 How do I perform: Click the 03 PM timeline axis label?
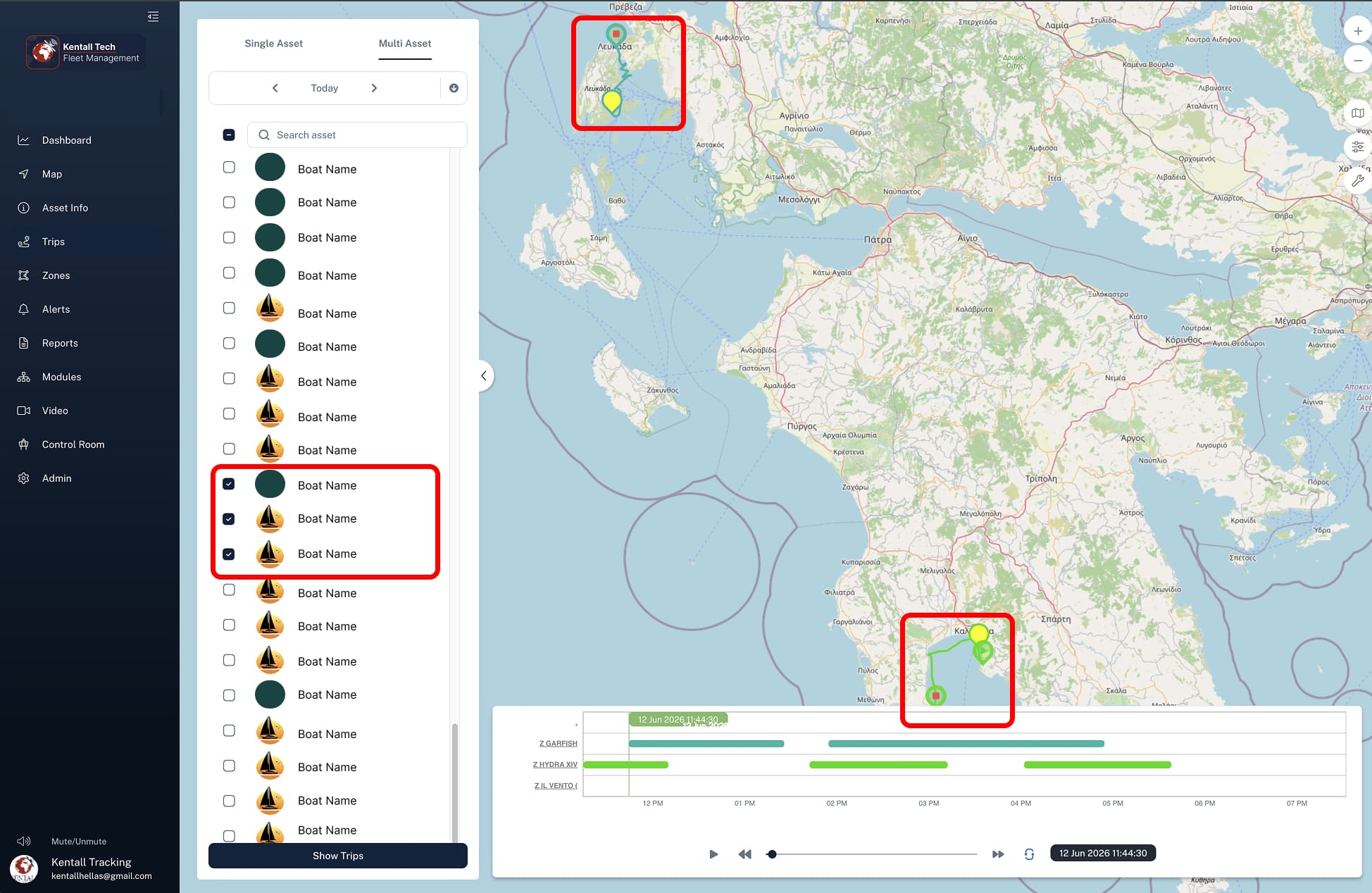point(928,804)
